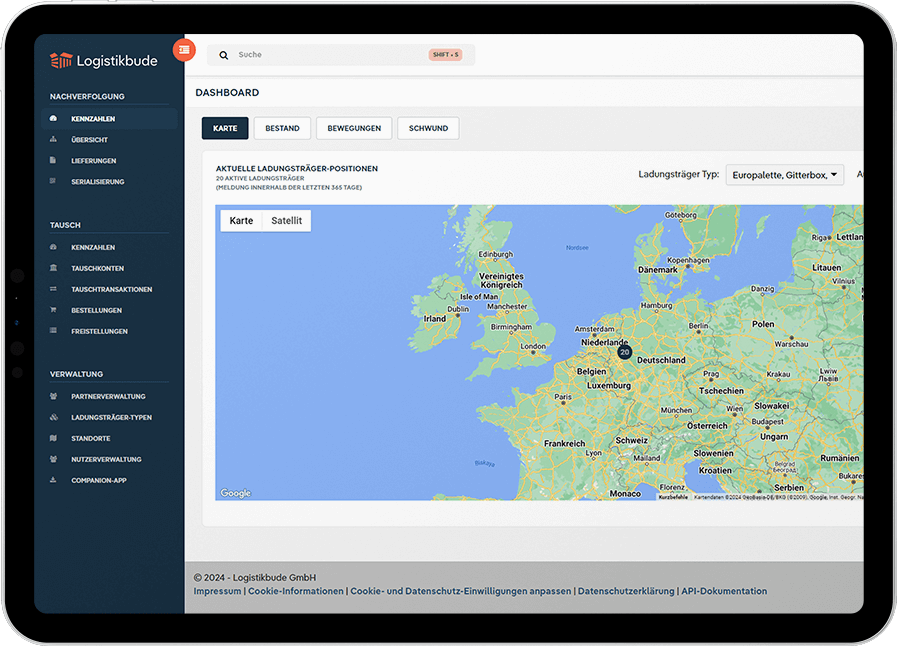Click the Ladungsträger-Typen icon

[53, 417]
